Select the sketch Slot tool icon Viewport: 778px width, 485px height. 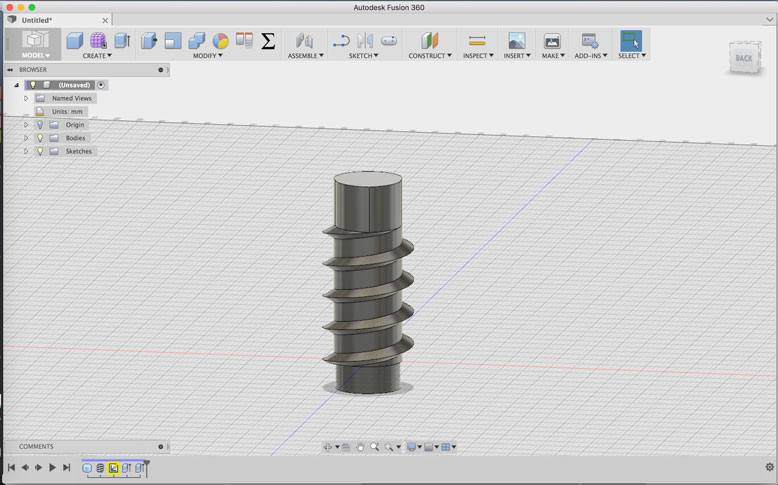[389, 41]
